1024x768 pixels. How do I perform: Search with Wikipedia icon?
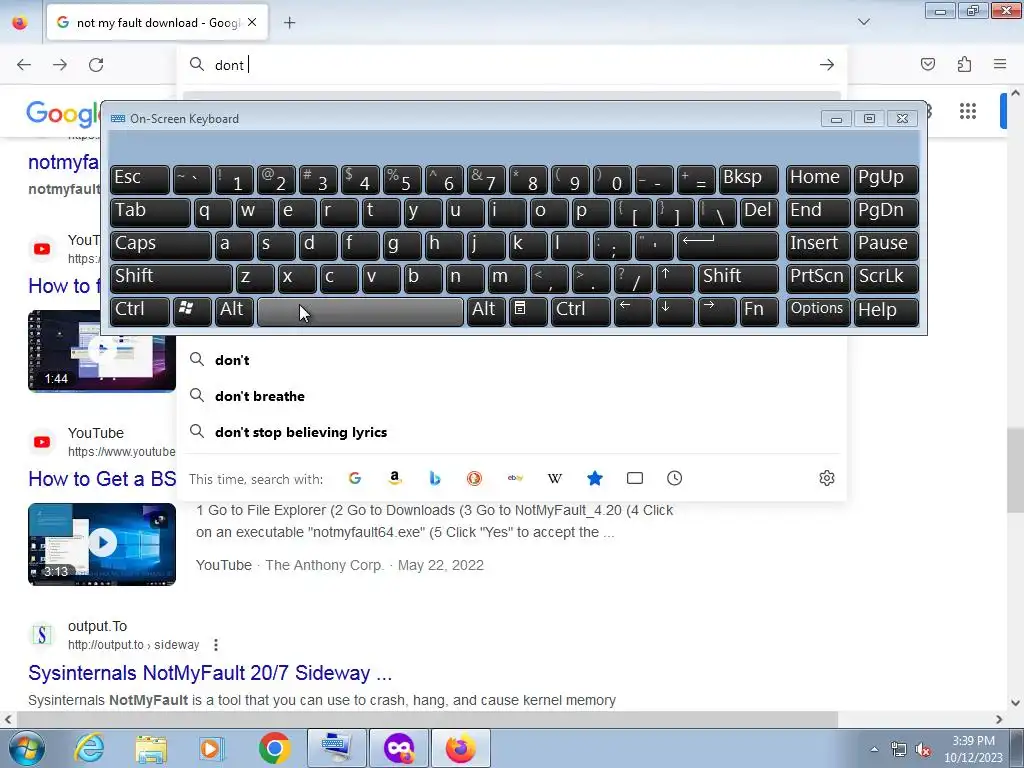click(x=554, y=479)
